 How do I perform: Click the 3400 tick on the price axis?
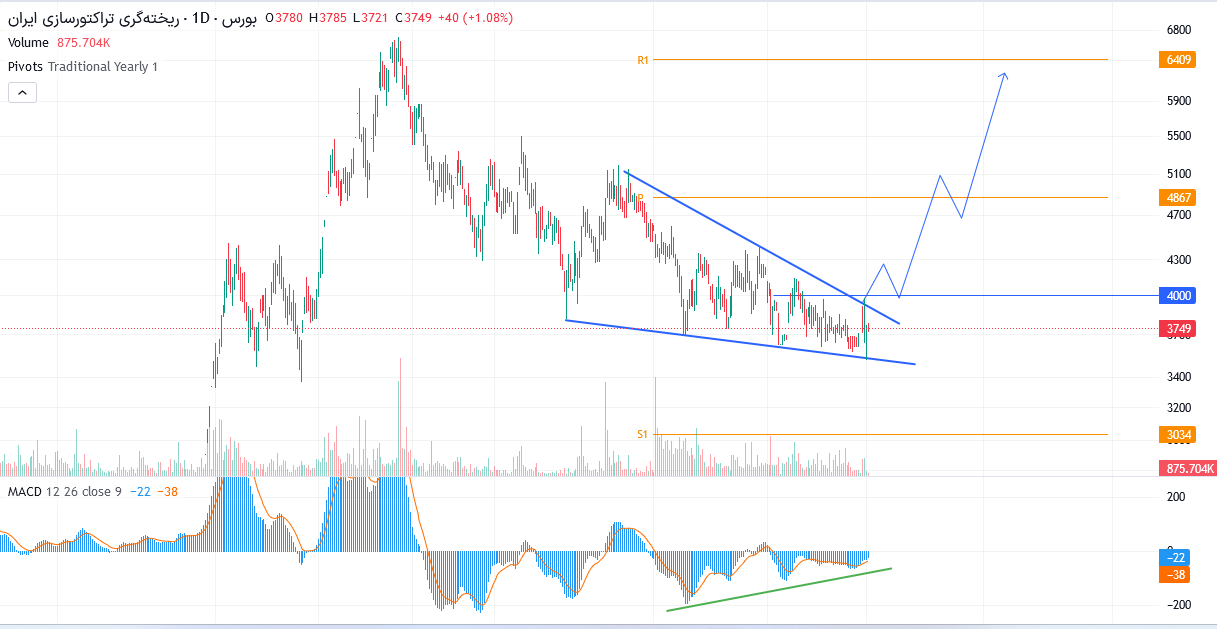(1179, 377)
